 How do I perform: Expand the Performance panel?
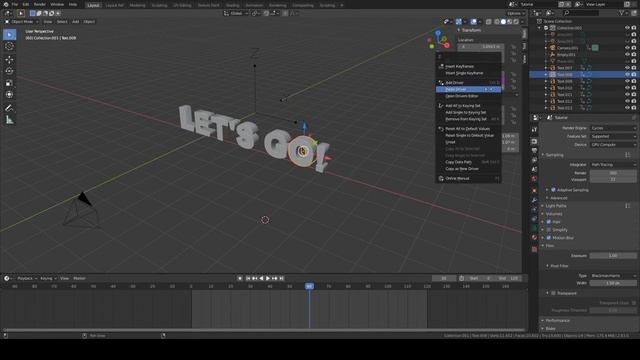point(557,320)
